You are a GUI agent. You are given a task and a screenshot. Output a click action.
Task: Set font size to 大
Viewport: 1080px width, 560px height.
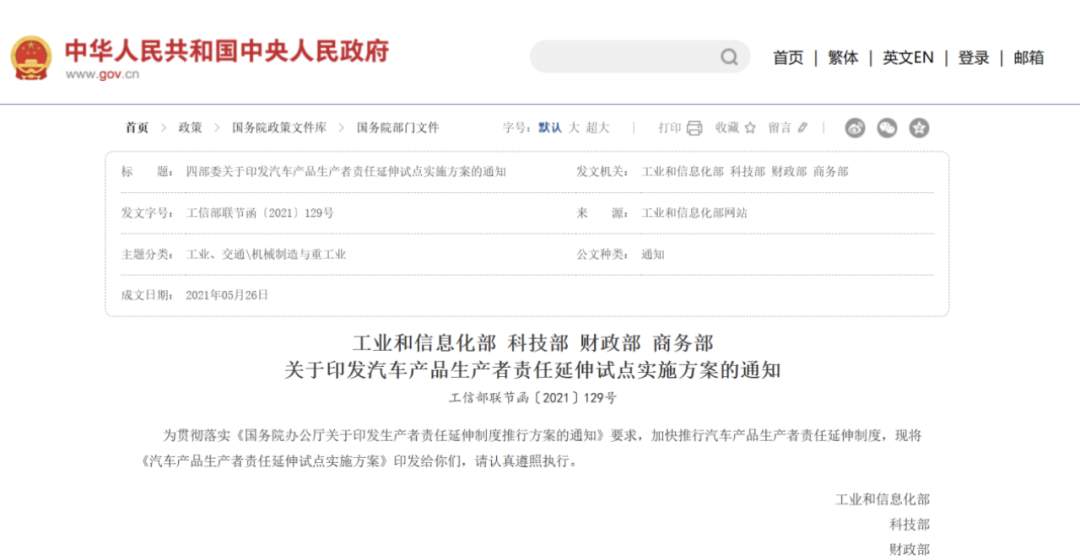pyautogui.click(x=574, y=128)
